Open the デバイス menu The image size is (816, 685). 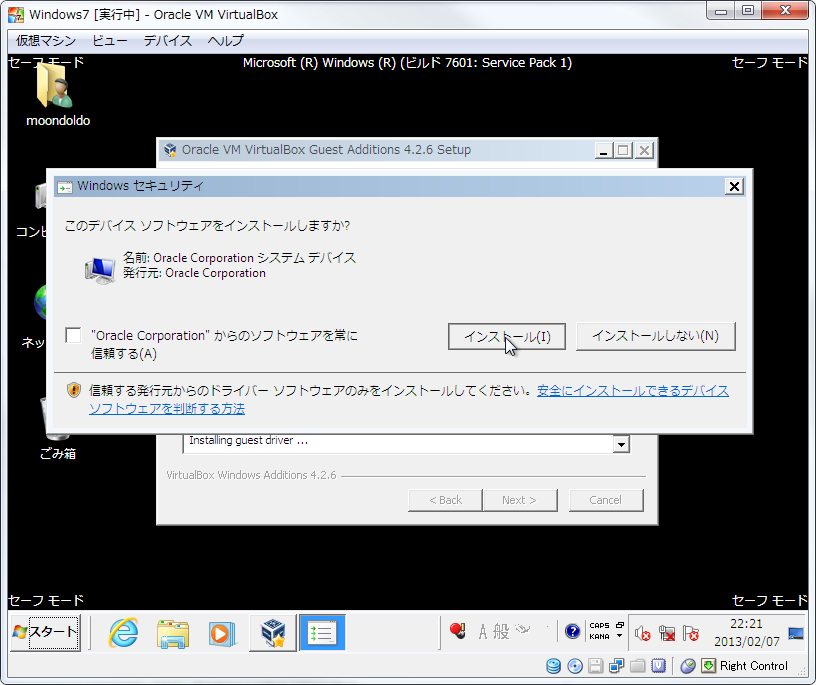pos(167,41)
